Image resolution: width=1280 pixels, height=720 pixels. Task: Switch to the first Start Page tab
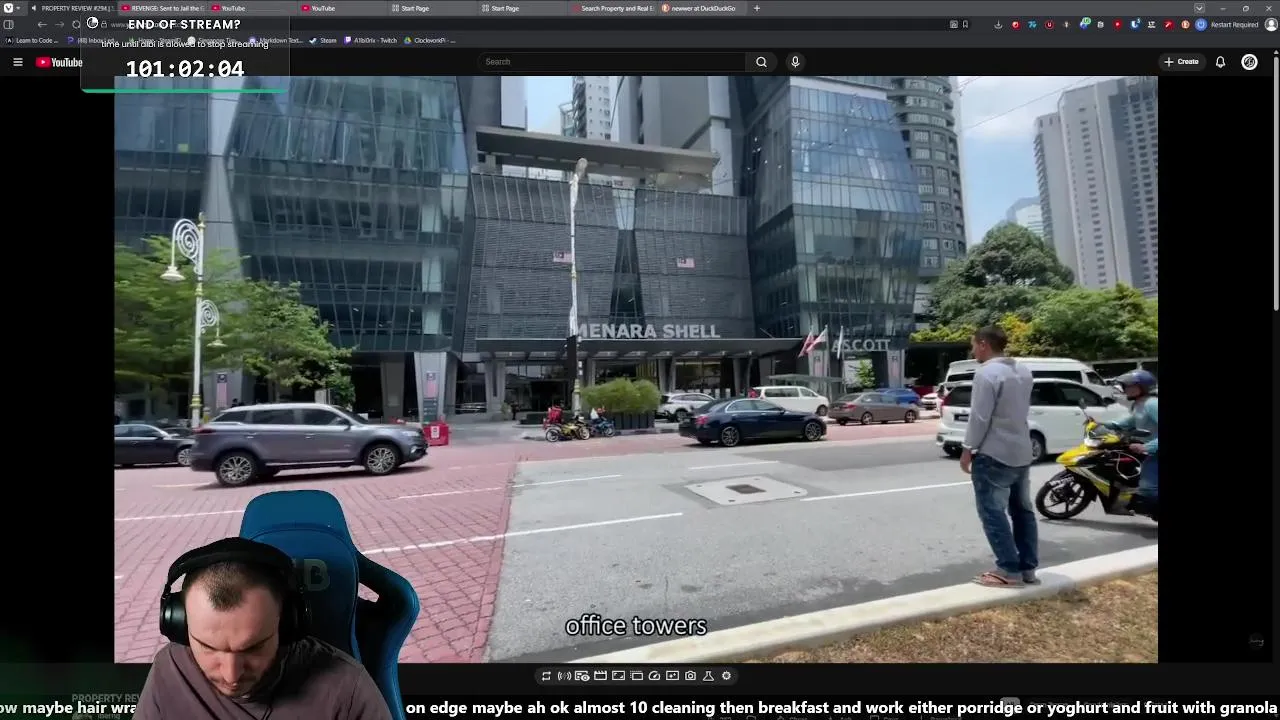click(432, 8)
